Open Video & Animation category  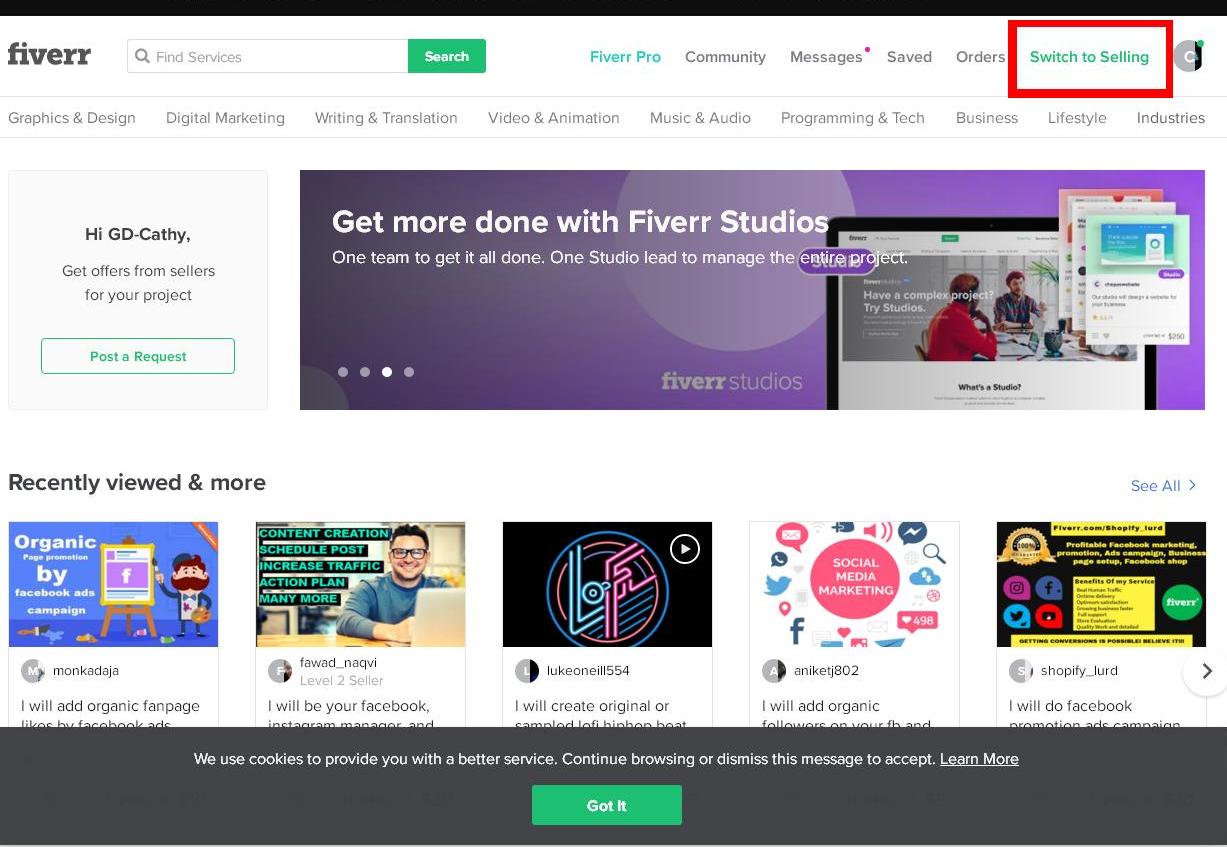[x=554, y=118]
